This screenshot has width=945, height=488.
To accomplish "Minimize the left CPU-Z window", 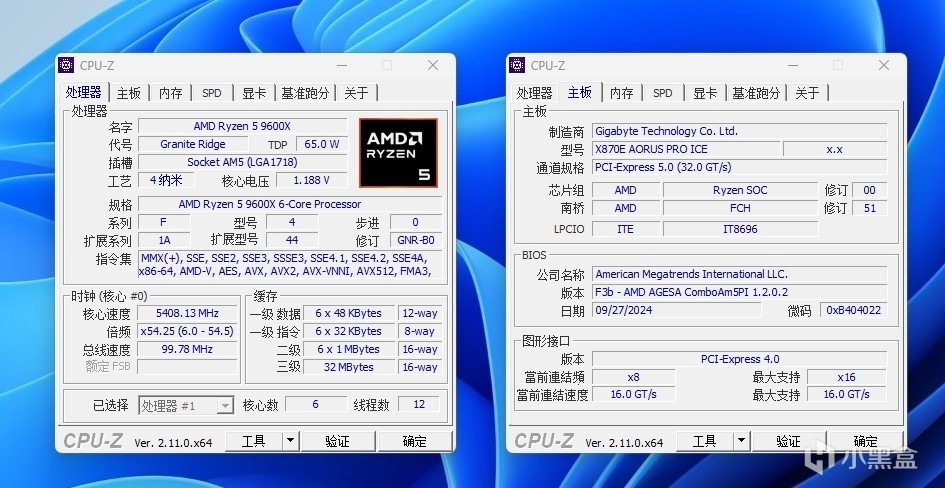I will pyautogui.click(x=342, y=65).
